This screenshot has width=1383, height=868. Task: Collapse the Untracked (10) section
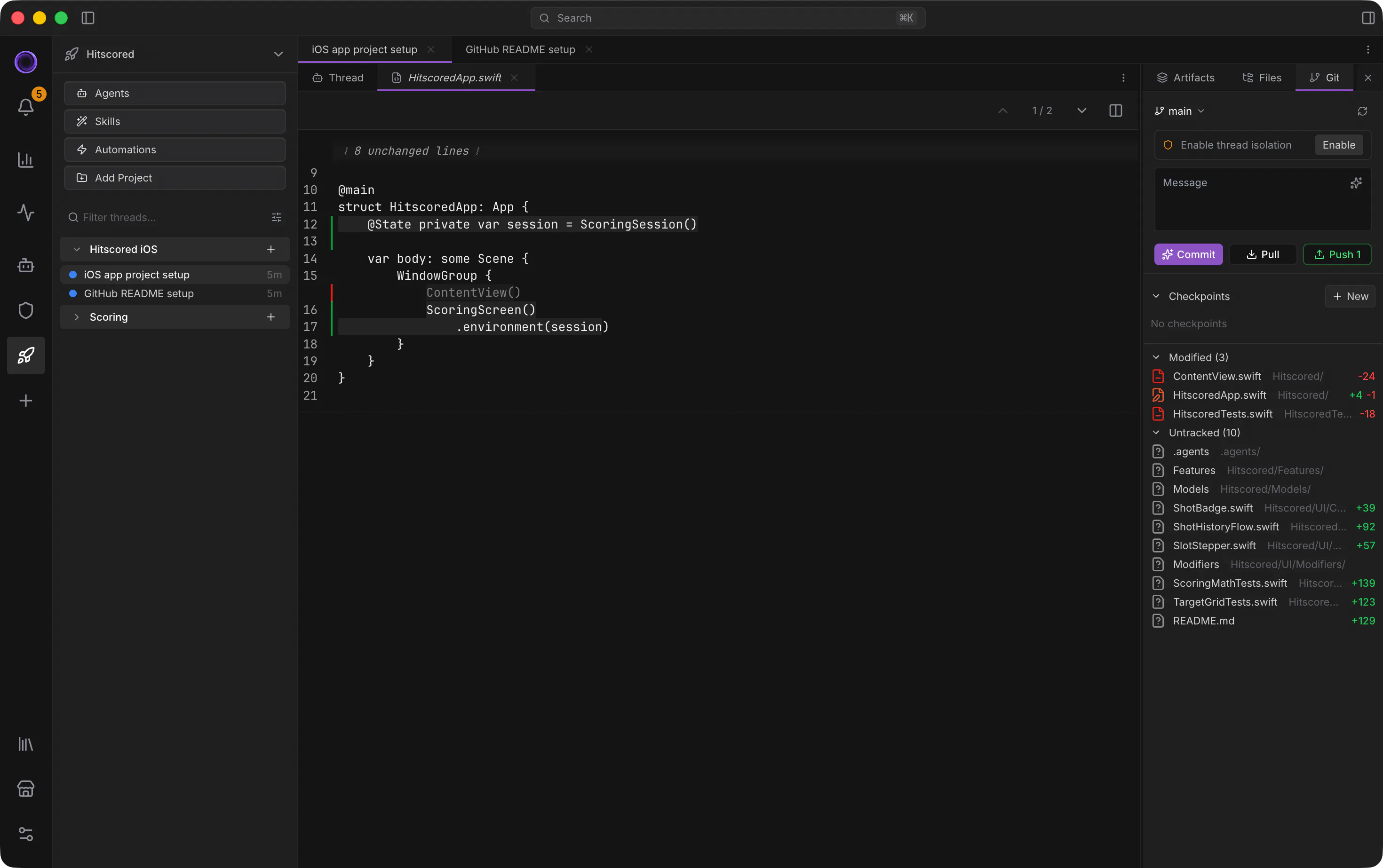[x=1156, y=432]
